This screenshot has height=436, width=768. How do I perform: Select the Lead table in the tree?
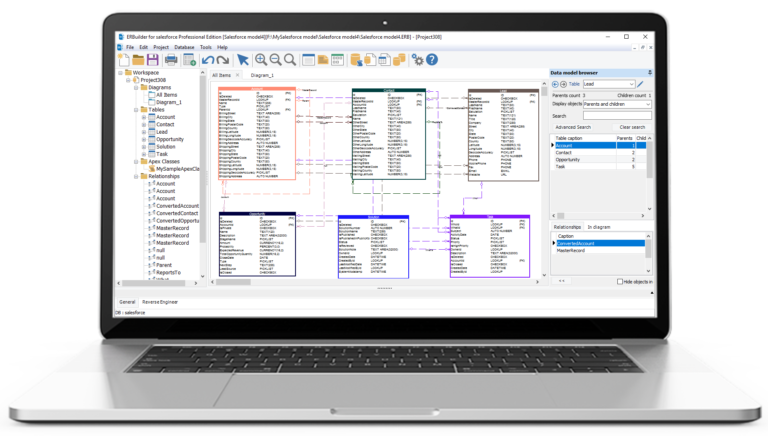(162, 132)
